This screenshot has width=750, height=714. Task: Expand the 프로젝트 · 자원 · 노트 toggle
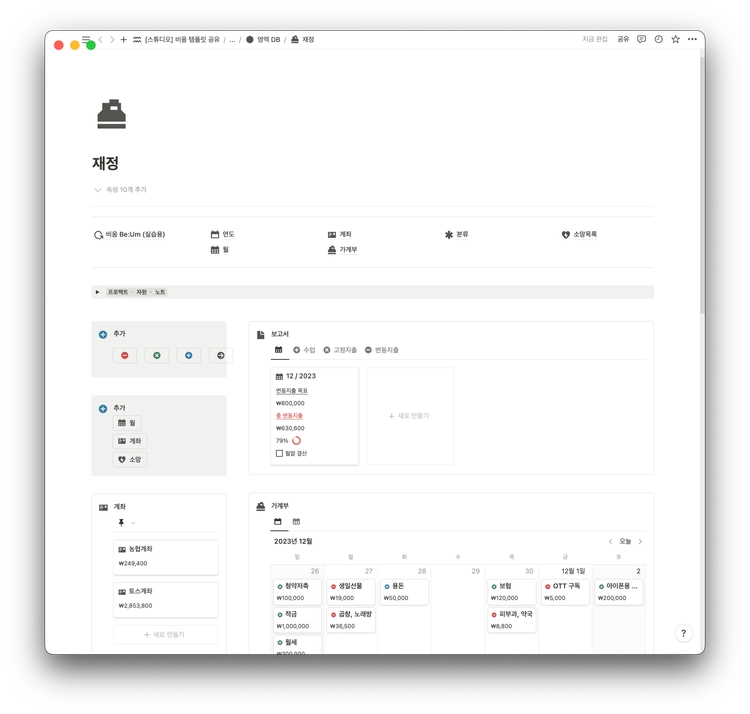click(x=98, y=292)
